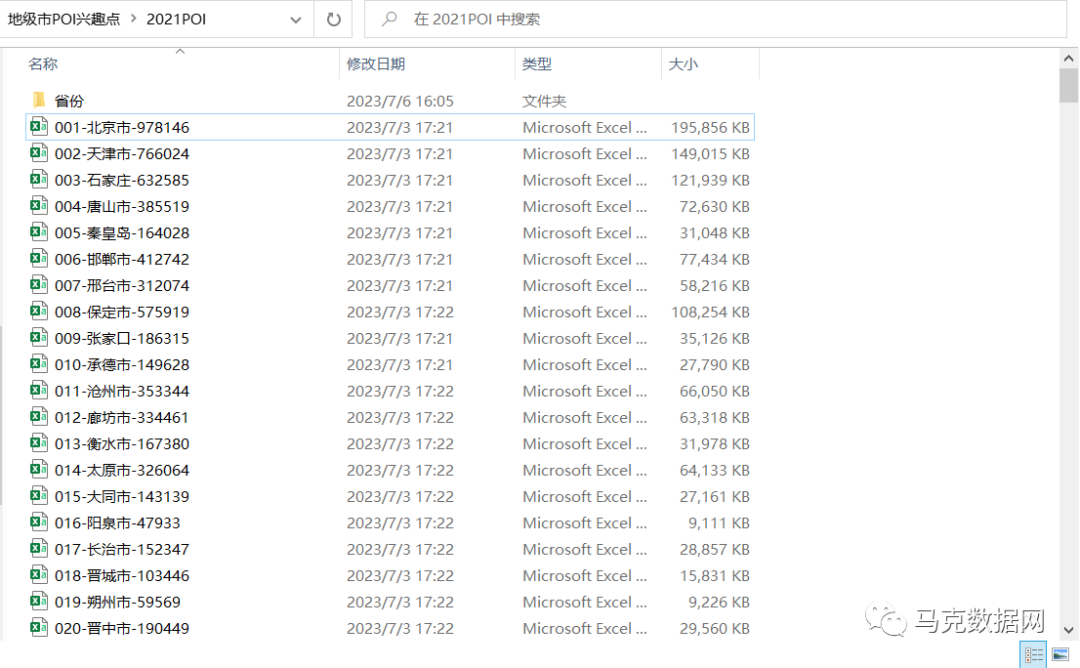Click the scrollbar down arrow

[1068, 629]
